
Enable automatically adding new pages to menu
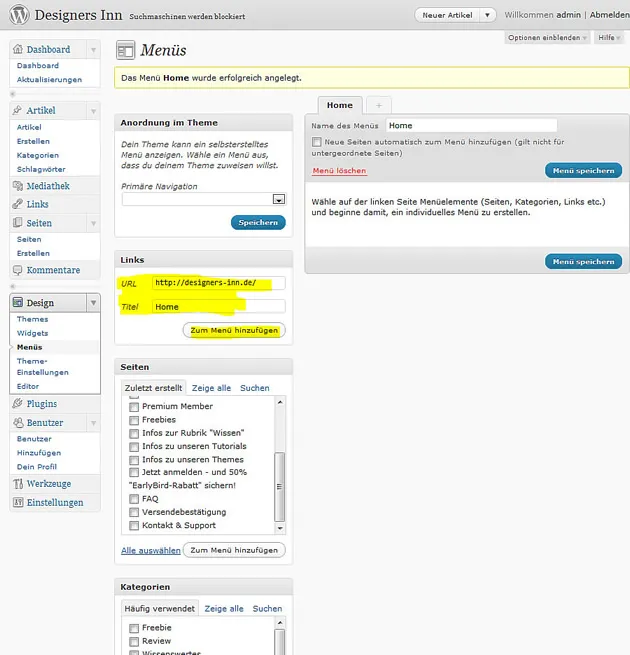click(317, 142)
